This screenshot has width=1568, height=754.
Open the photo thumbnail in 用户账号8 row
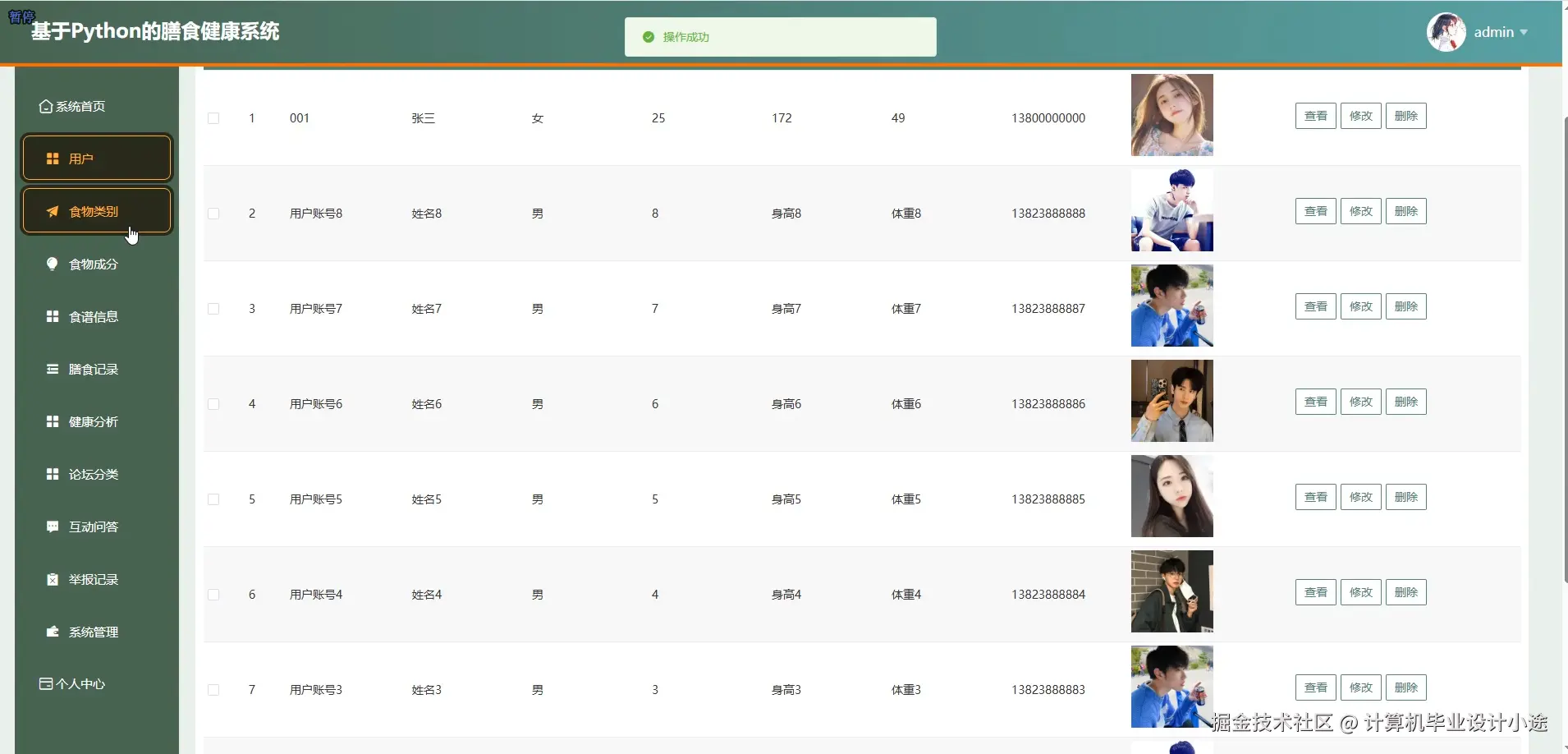(1172, 210)
